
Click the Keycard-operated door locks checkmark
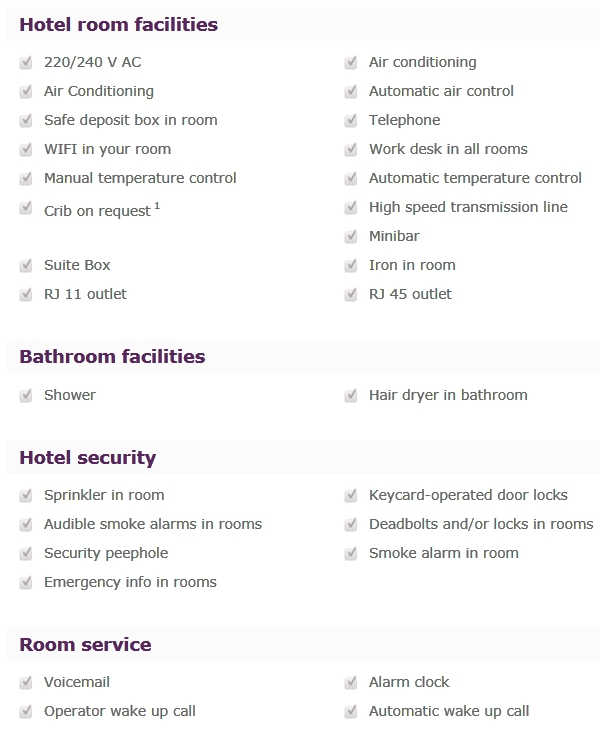tap(351, 495)
